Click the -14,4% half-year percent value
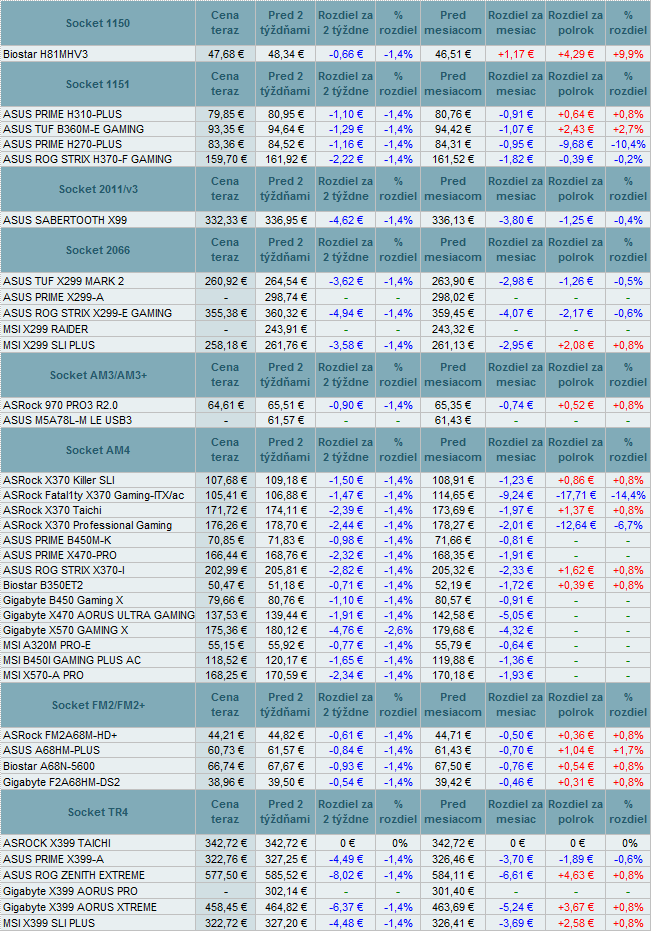The height and width of the screenshot is (931, 651). 628,495
